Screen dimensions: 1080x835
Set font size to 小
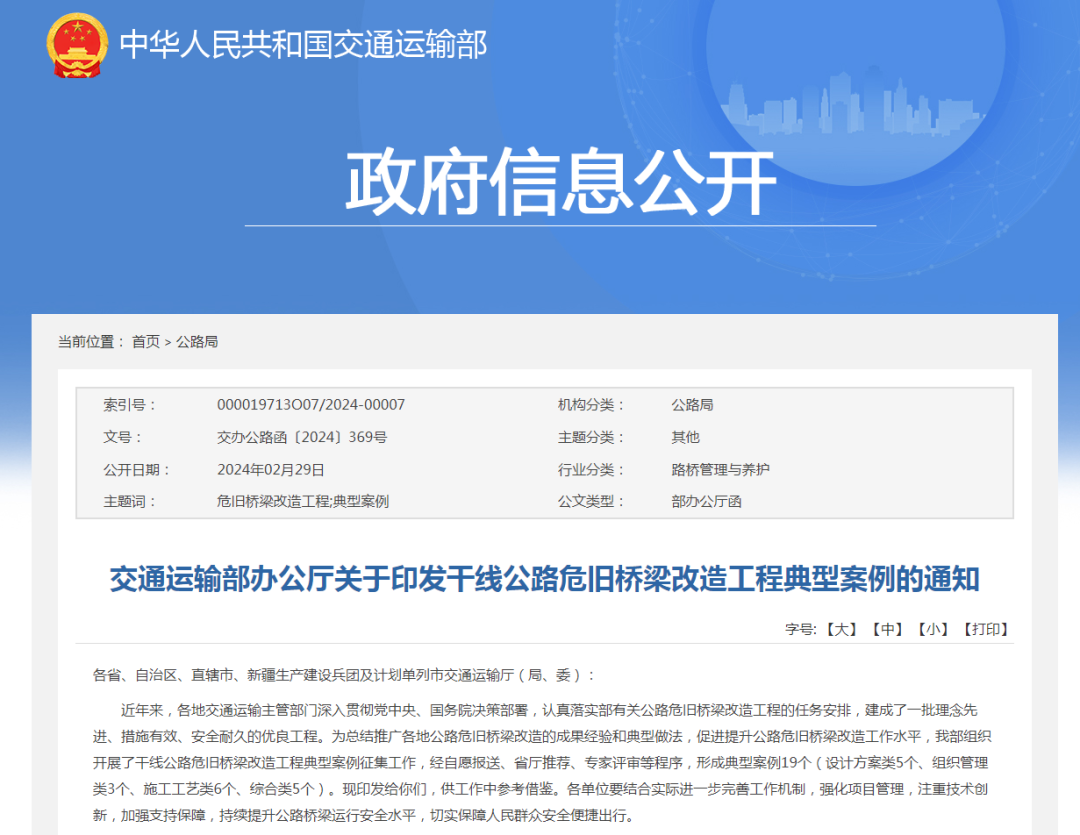click(933, 629)
